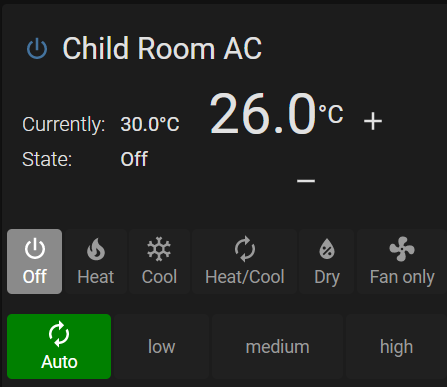
Task: Switch to Cool mode with snowflake icon
Action: 159,261
